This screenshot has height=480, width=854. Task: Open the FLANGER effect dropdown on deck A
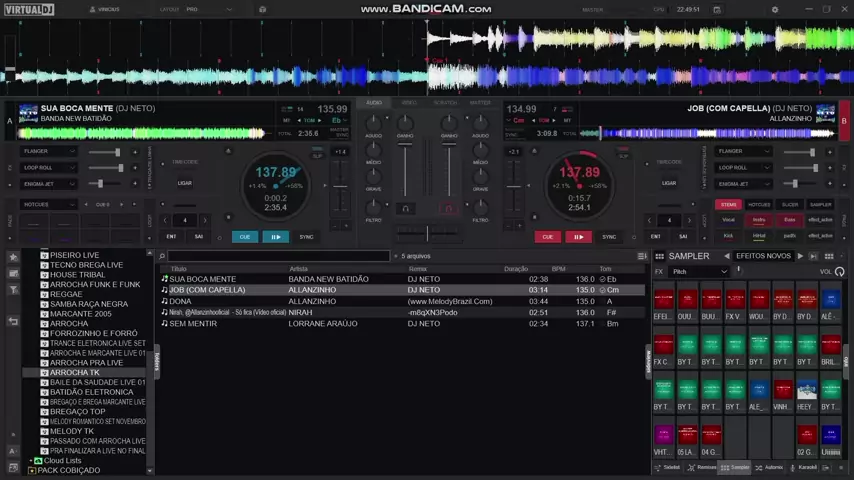pyautogui.click(x=49, y=152)
